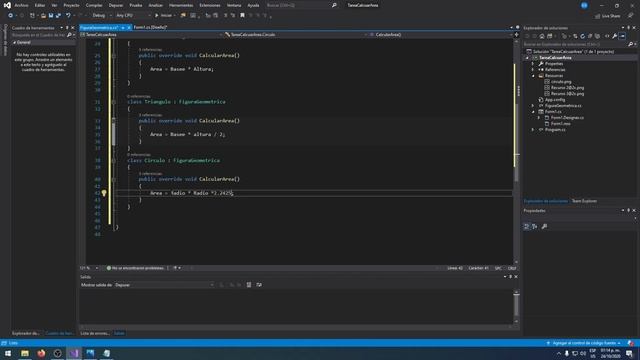This screenshot has width=640, height=360.
Task: Switch to the Team Explorer tab
Action: coord(584,201)
